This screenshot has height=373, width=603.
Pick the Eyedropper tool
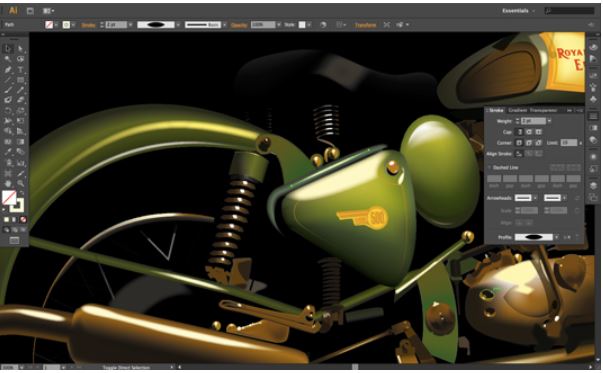(x=7, y=152)
